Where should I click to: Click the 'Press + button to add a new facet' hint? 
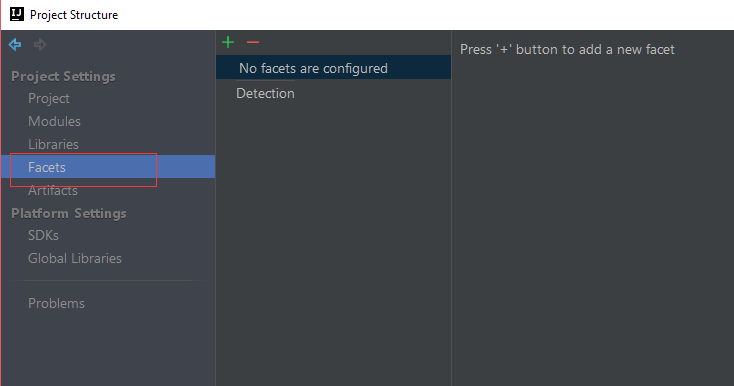[x=567, y=49]
